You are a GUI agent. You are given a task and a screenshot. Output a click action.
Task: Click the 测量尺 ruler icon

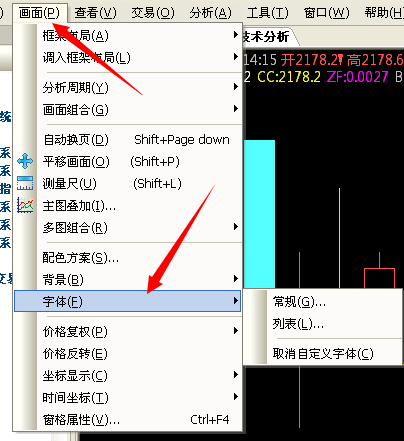(x=25, y=183)
